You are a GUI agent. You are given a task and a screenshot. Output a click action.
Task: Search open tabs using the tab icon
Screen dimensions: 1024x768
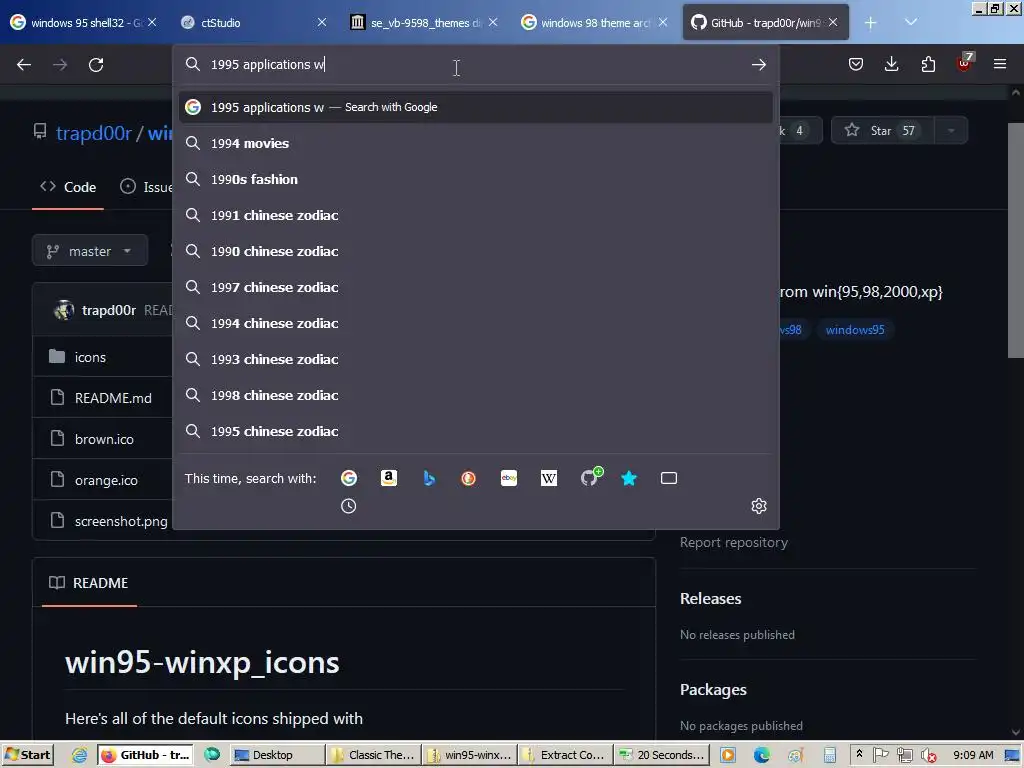click(669, 478)
